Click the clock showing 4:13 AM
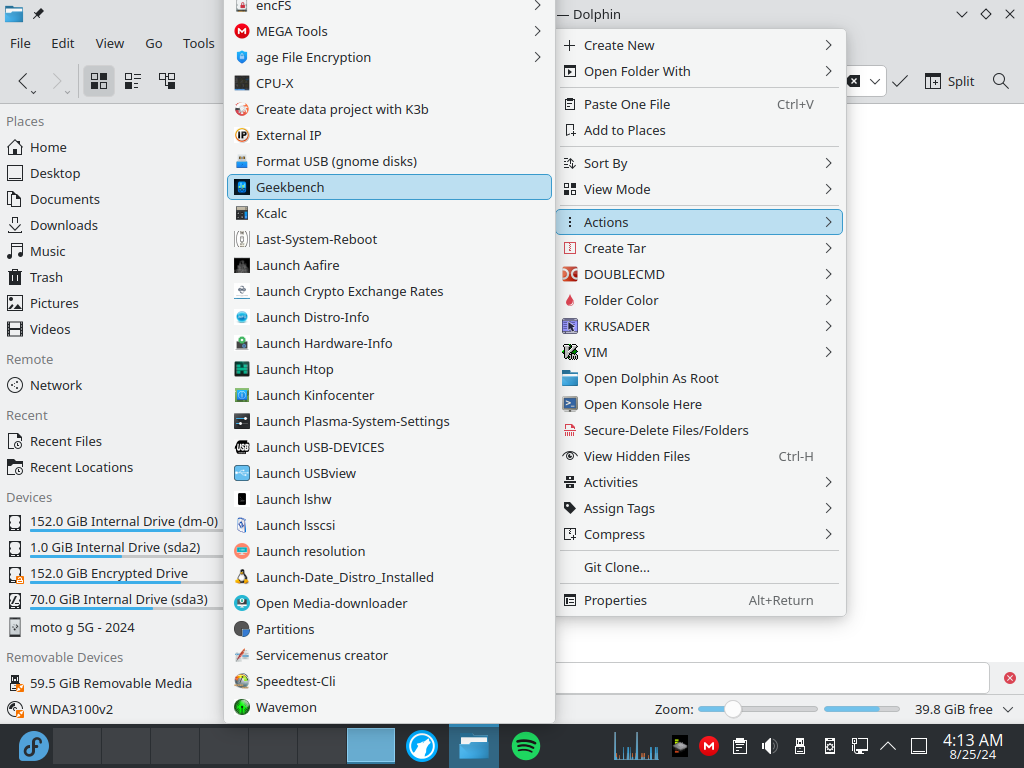1024x768 pixels. point(972,746)
